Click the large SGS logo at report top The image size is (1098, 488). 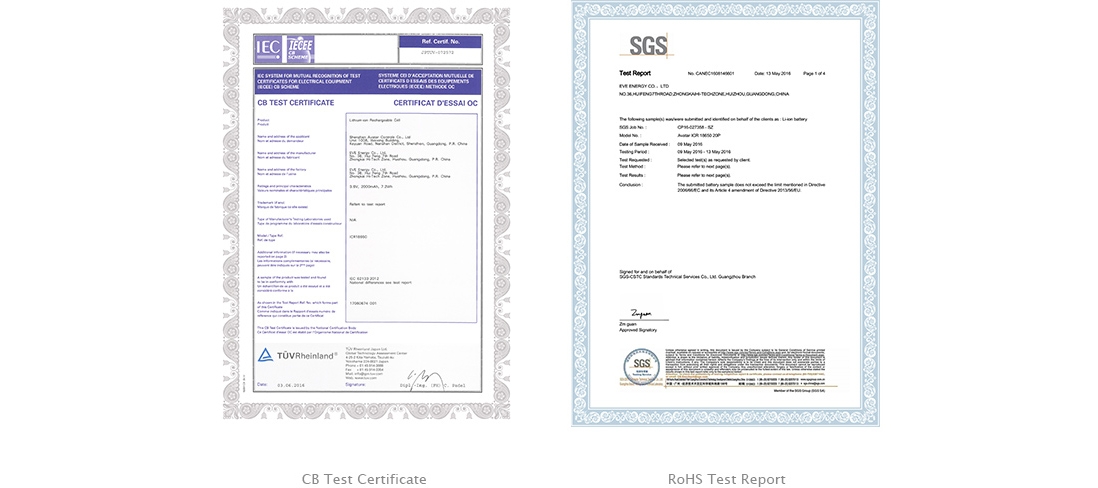[648, 45]
